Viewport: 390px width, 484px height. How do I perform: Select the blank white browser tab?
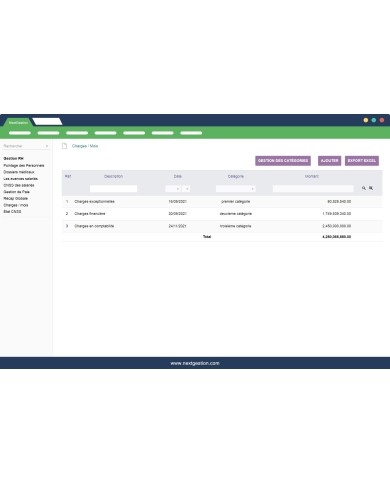pyautogui.click(x=47, y=122)
